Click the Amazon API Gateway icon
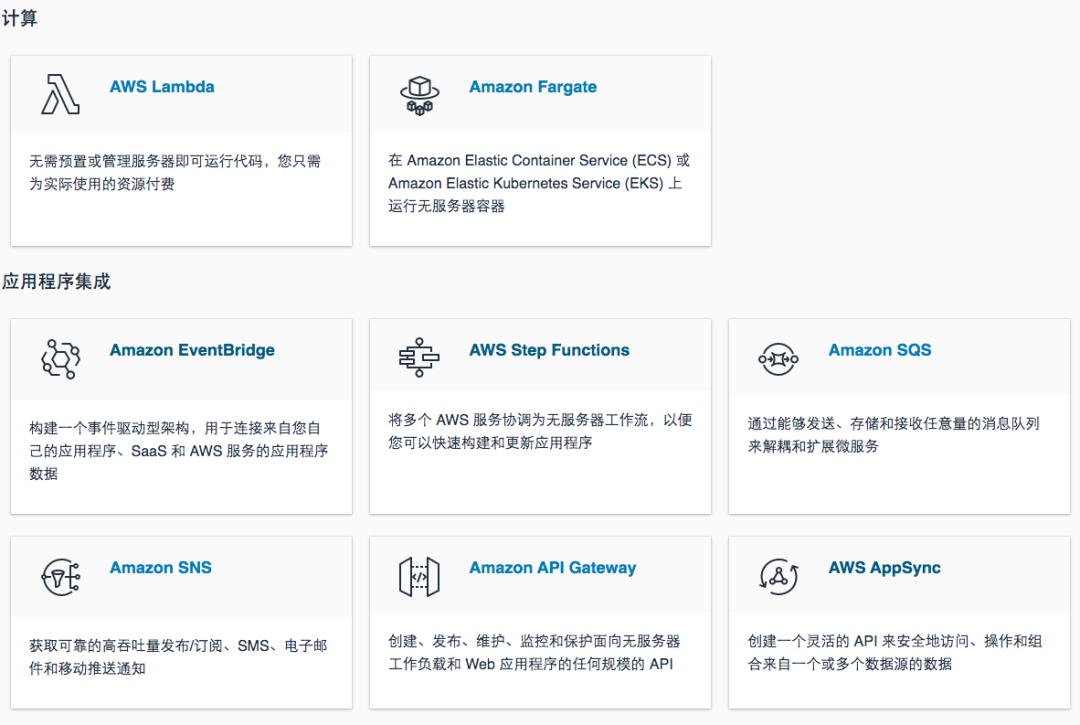The height and width of the screenshot is (725, 1080). pyautogui.click(x=419, y=576)
